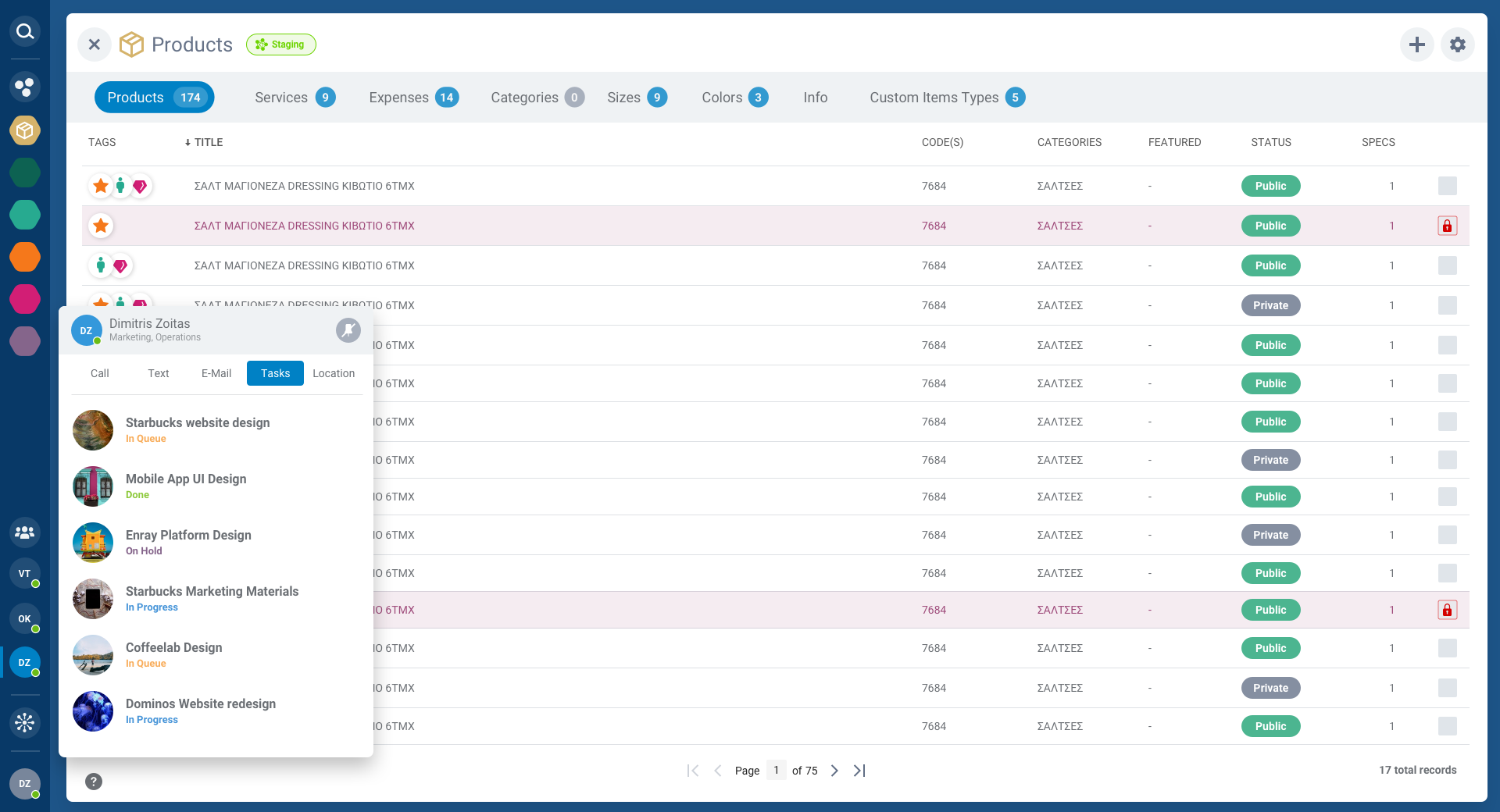Open the Starbucks website design task
The image size is (1500, 812).
tap(197, 430)
